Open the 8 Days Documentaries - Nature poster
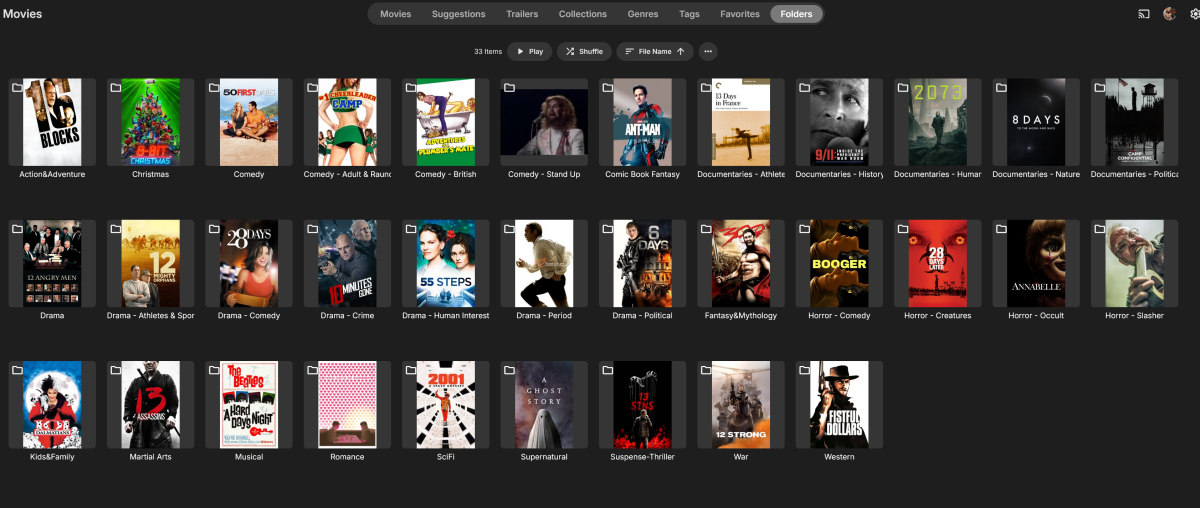Image resolution: width=1200 pixels, height=508 pixels. point(1036,122)
